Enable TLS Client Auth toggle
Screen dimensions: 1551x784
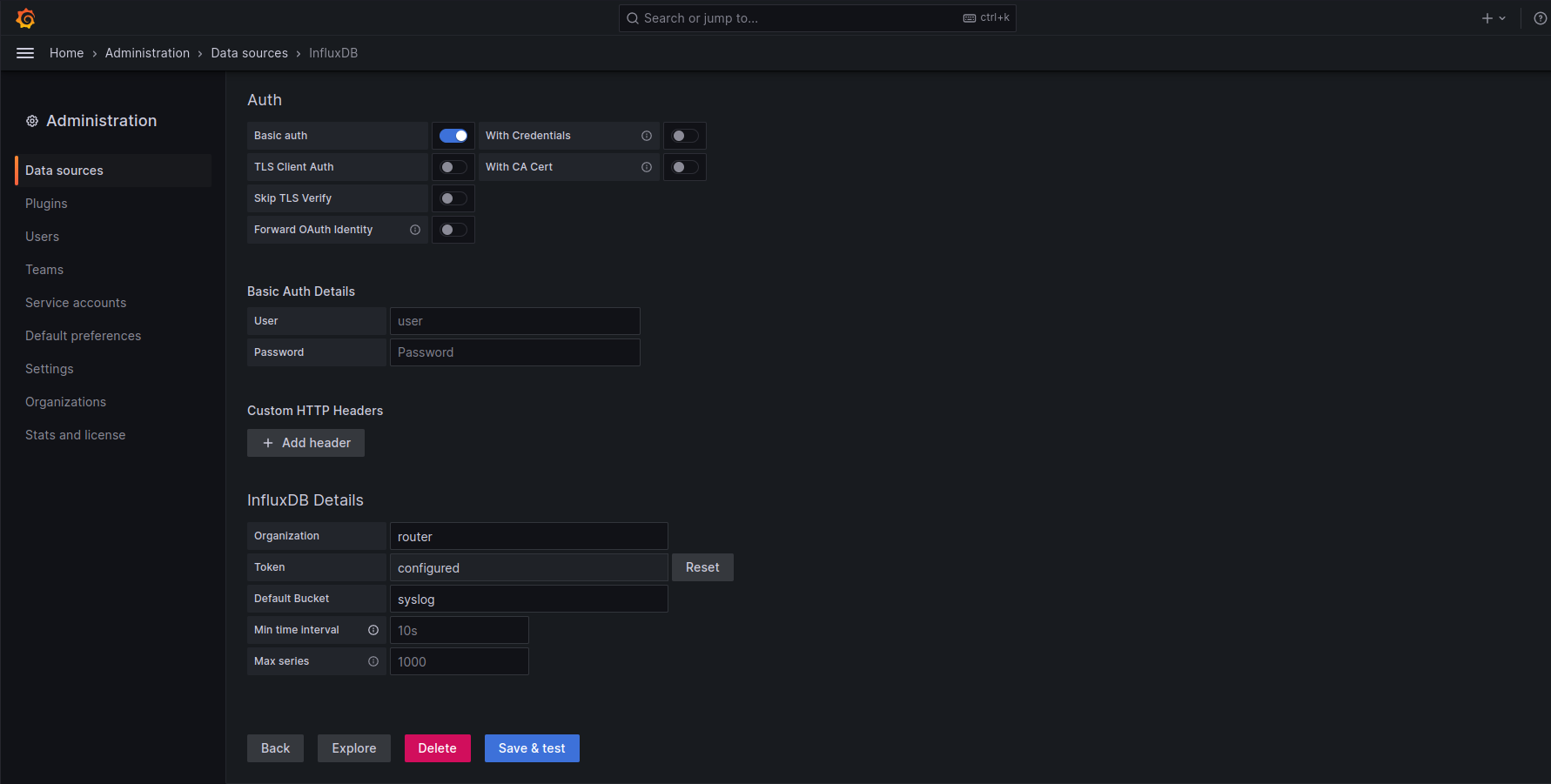[453, 167]
